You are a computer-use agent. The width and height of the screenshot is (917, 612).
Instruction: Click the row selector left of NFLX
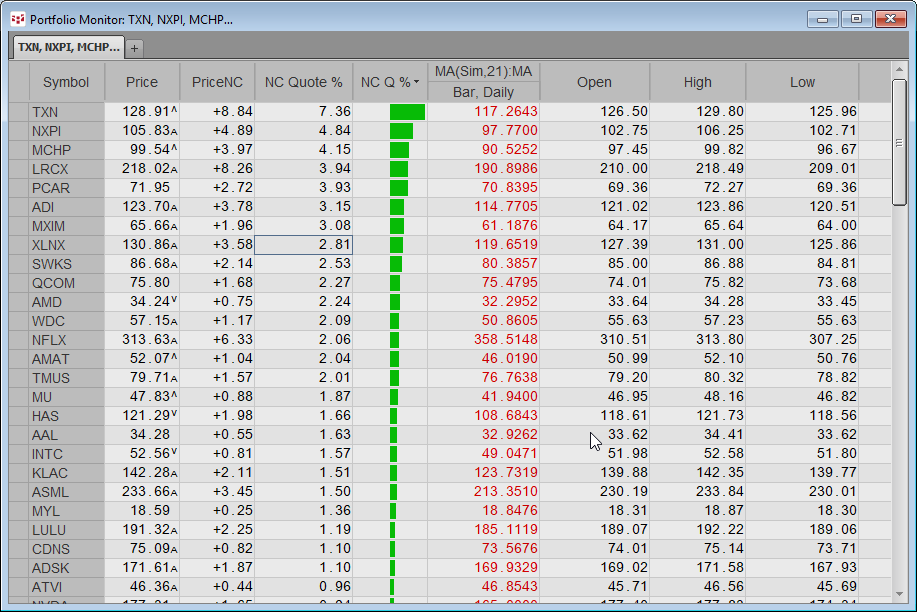[18, 340]
